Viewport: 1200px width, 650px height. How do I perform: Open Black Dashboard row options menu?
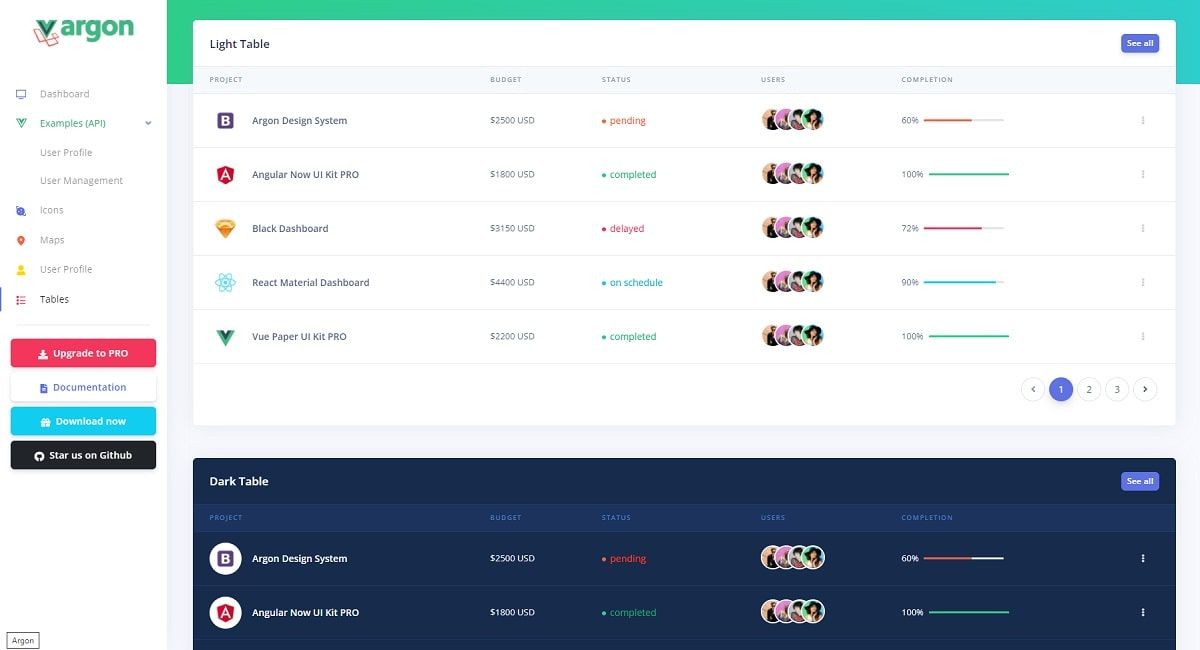(1143, 229)
